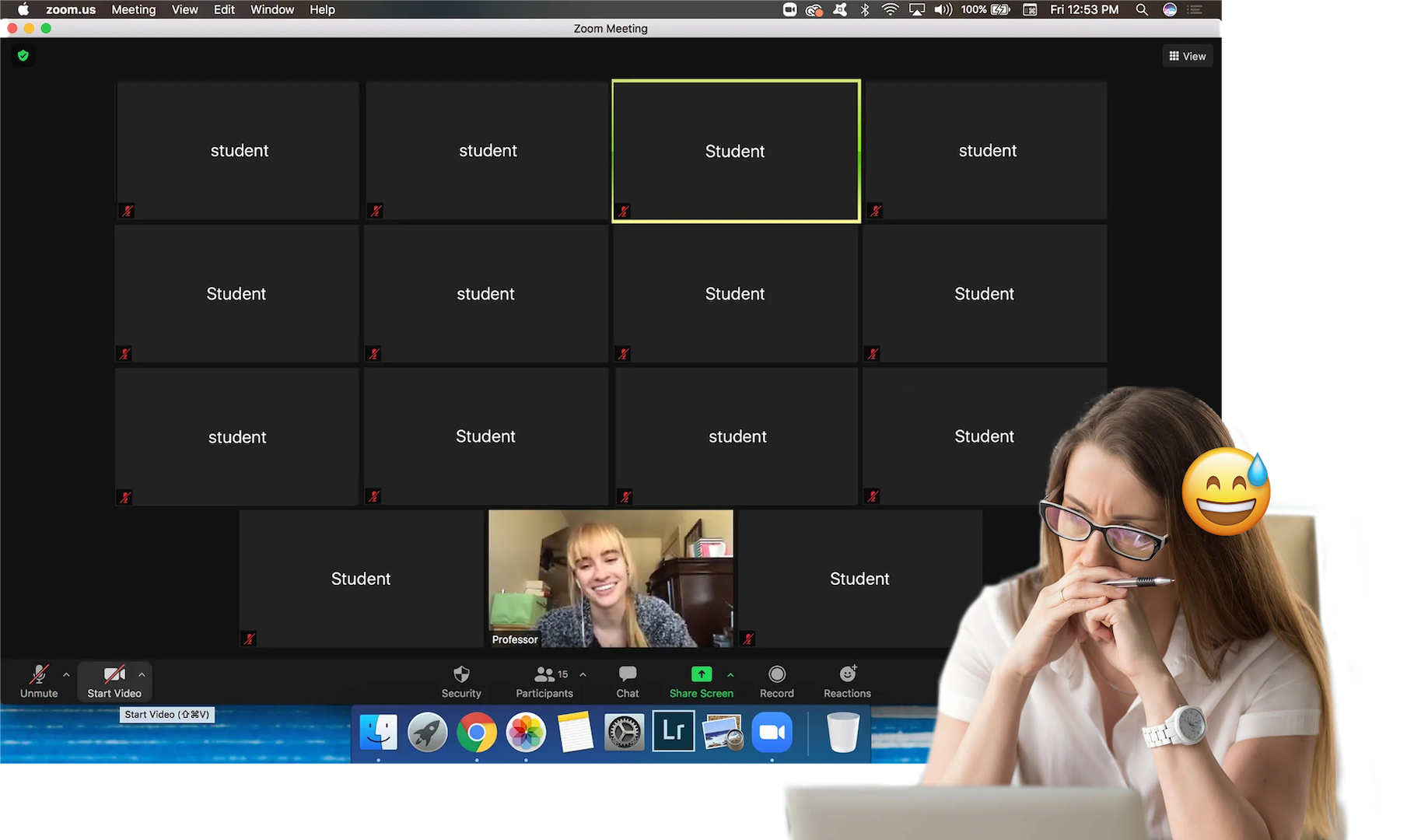
Task: Select the highlighted active speaker Student tile
Action: click(736, 151)
